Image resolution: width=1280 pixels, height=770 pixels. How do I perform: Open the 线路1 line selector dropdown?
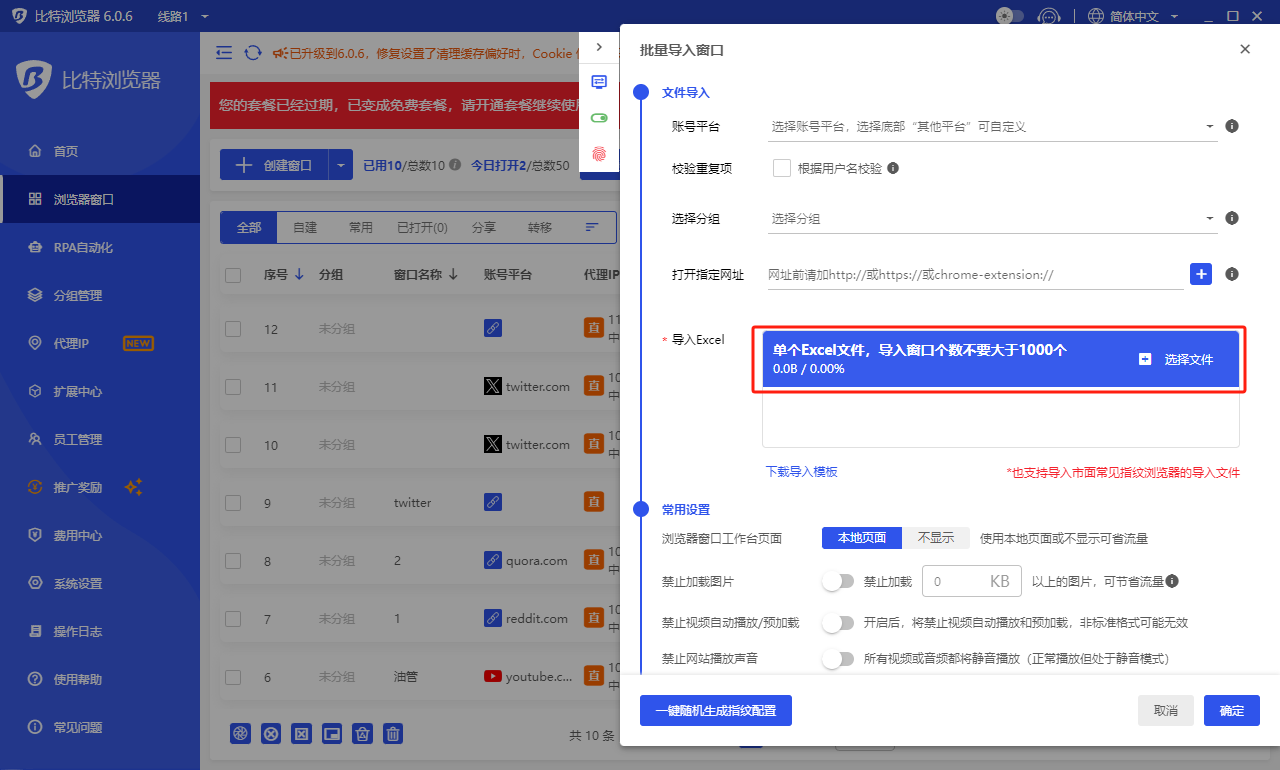183,16
